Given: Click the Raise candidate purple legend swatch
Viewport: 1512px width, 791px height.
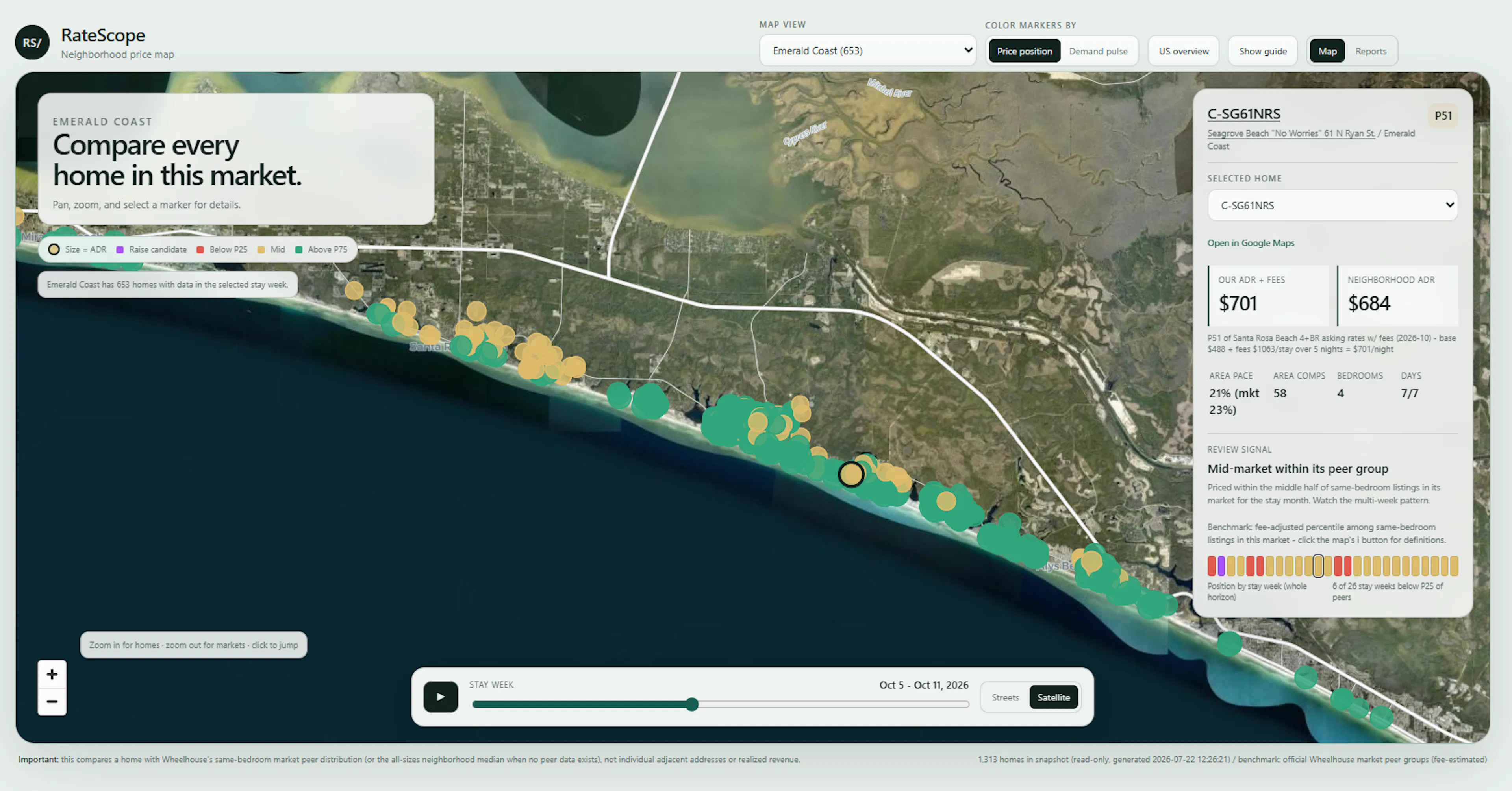Looking at the screenshot, I should pos(120,249).
